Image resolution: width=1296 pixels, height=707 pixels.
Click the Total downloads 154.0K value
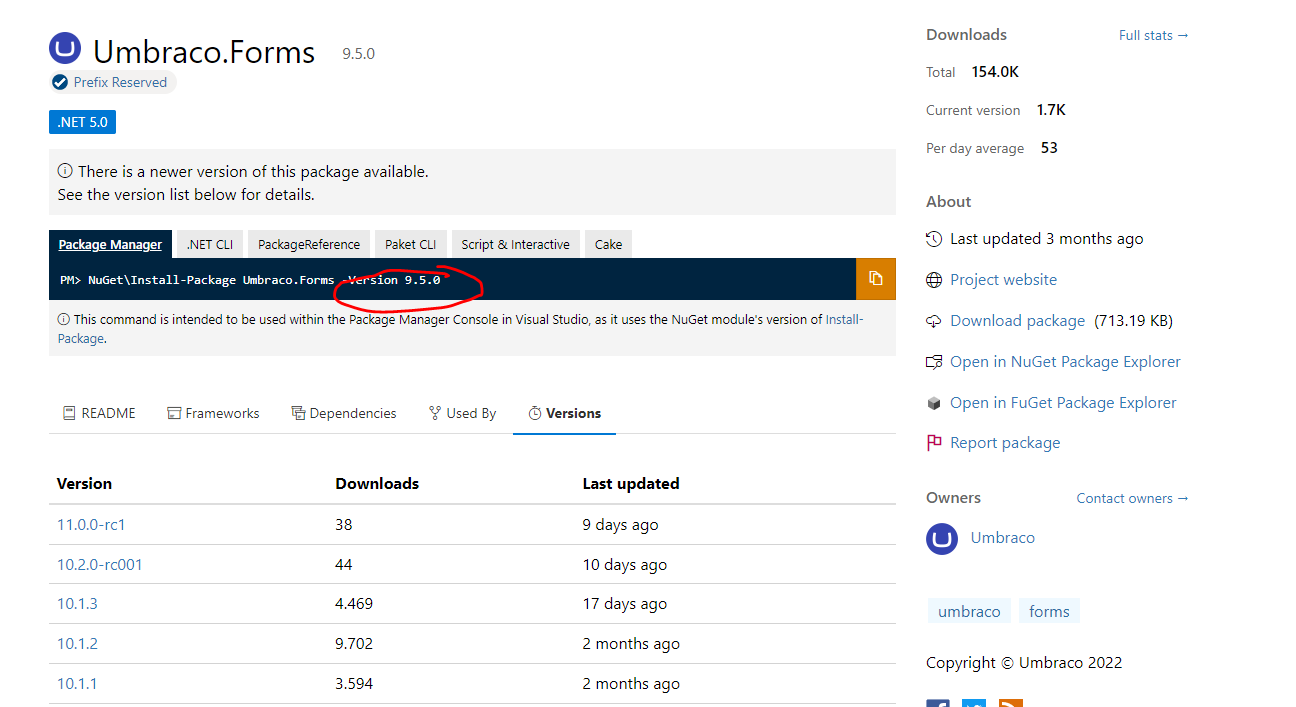click(995, 72)
